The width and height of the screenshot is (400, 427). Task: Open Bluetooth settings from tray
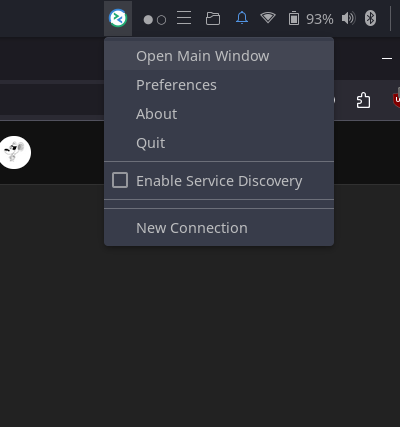pyautogui.click(x=370, y=18)
